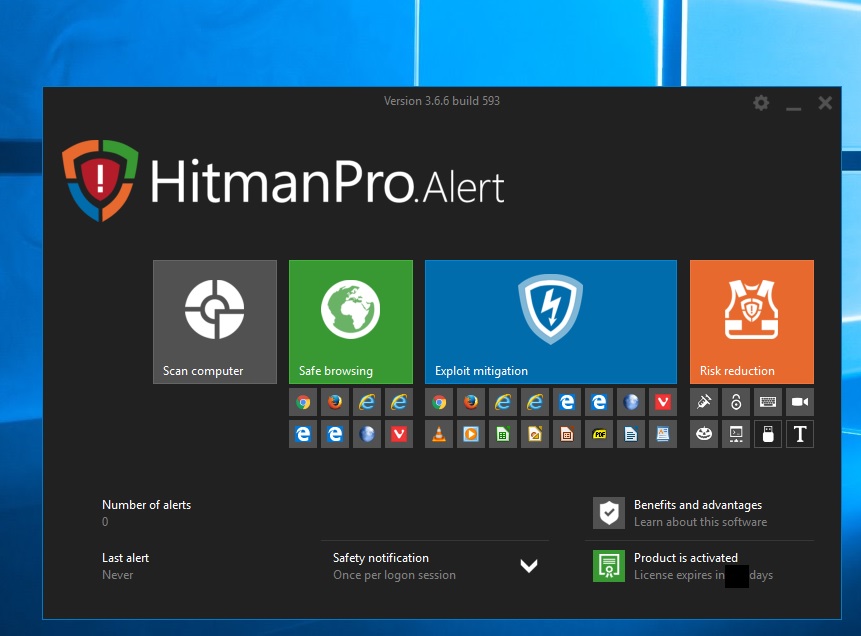Image resolution: width=861 pixels, height=636 pixels.
Task: Click the red Vivaldi icon under Safe browsing
Action: tap(399, 434)
